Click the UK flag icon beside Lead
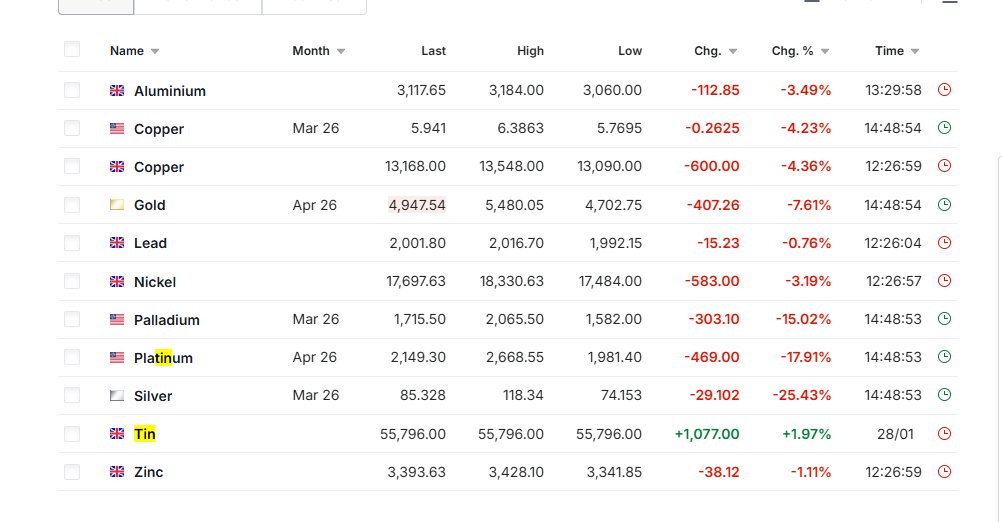Viewport: 1002px width, 522px height. (x=117, y=243)
